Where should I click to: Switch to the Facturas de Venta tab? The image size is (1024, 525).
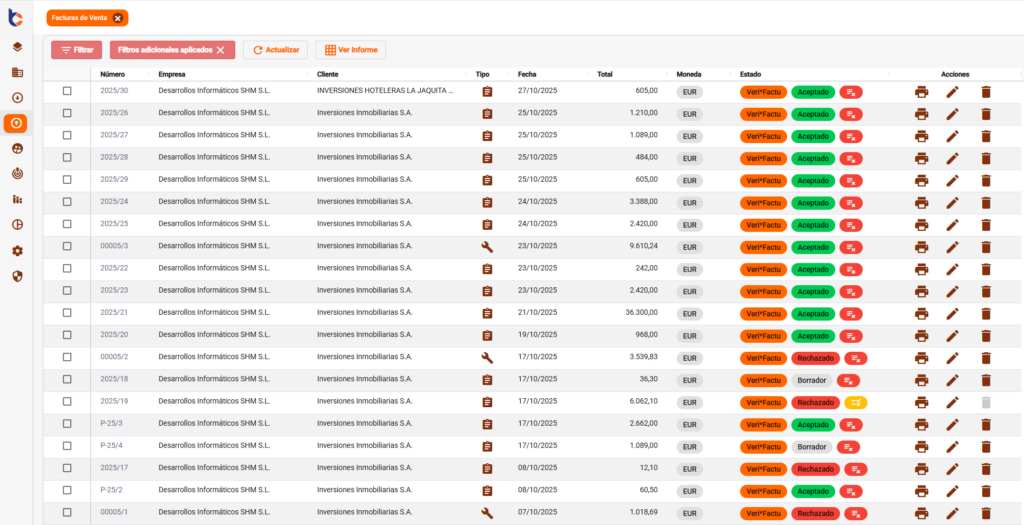pyautogui.click(x=80, y=18)
